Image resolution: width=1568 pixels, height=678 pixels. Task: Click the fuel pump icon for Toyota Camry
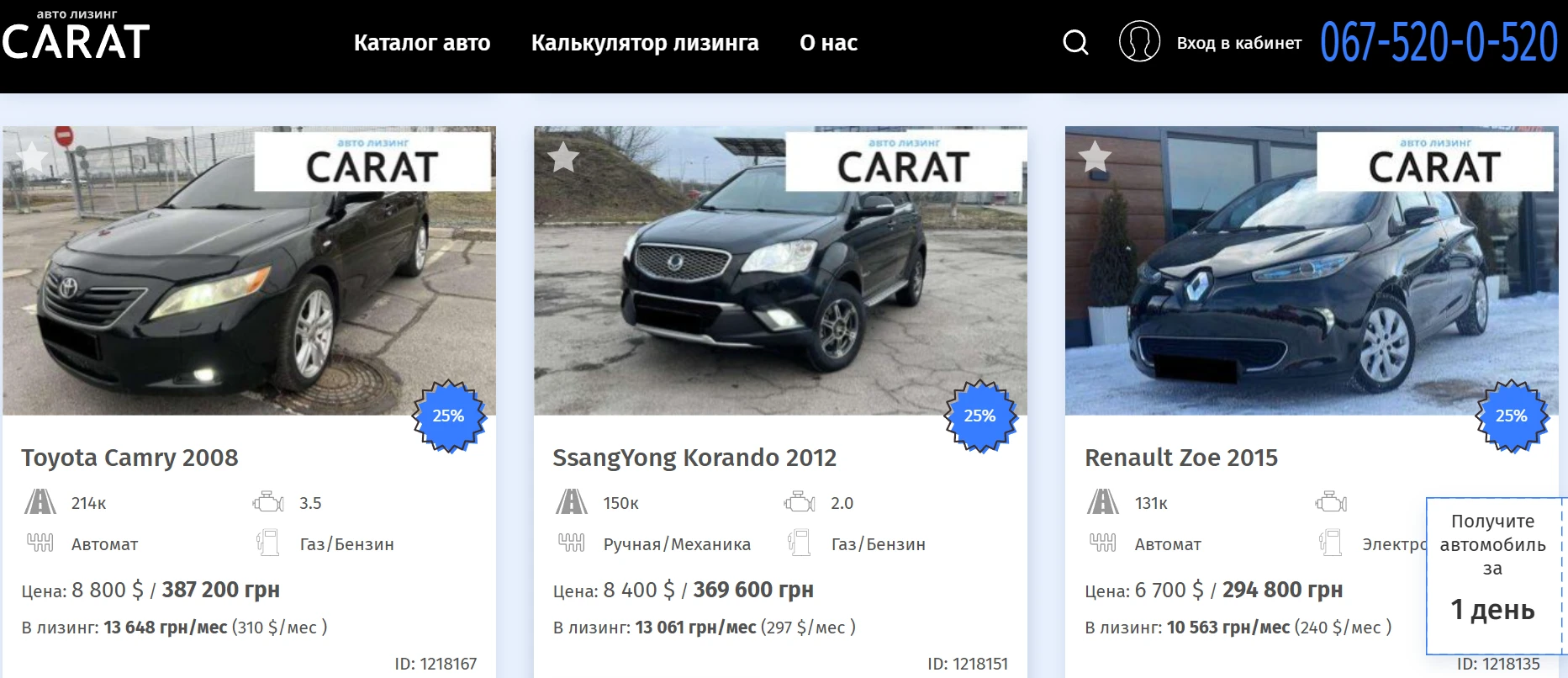(267, 543)
